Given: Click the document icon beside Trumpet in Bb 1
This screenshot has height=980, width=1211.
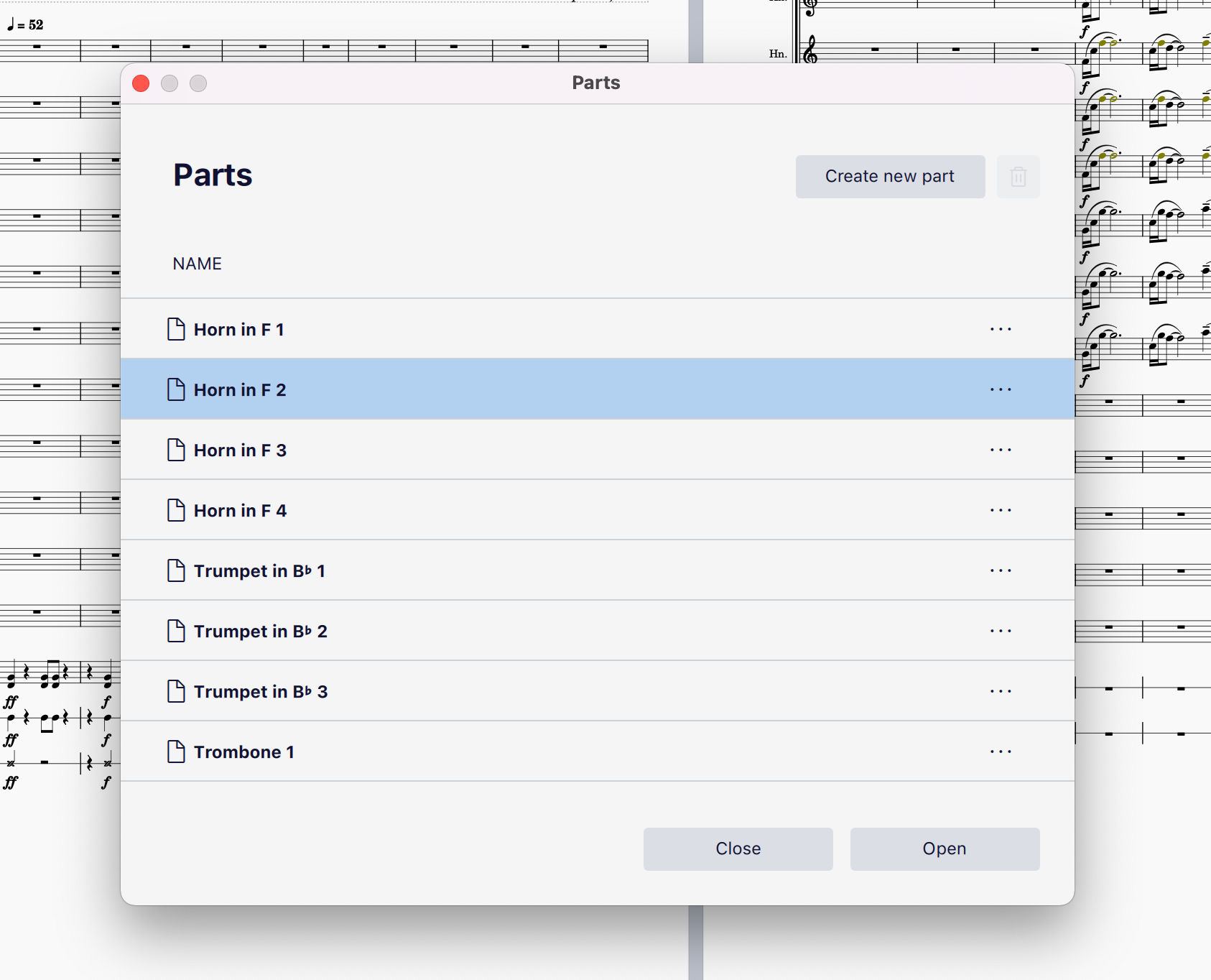Looking at the screenshot, I should [177, 570].
